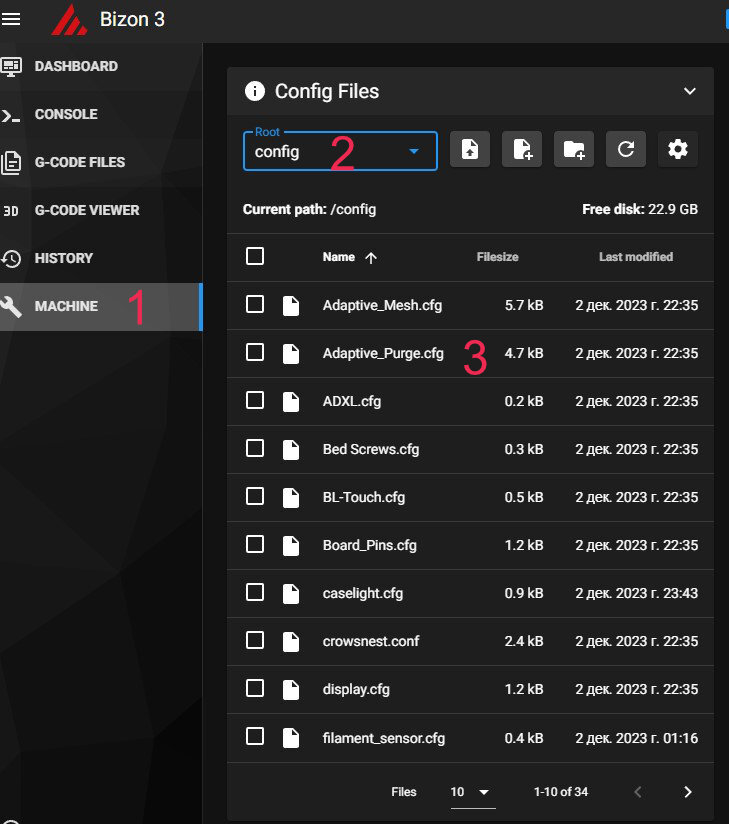Refresh the config file list
729x824 pixels.
625,150
